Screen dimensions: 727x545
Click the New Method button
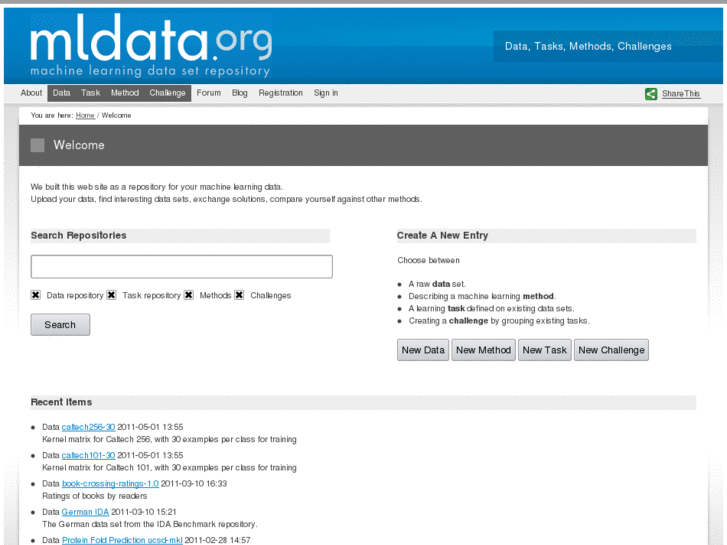[484, 350]
